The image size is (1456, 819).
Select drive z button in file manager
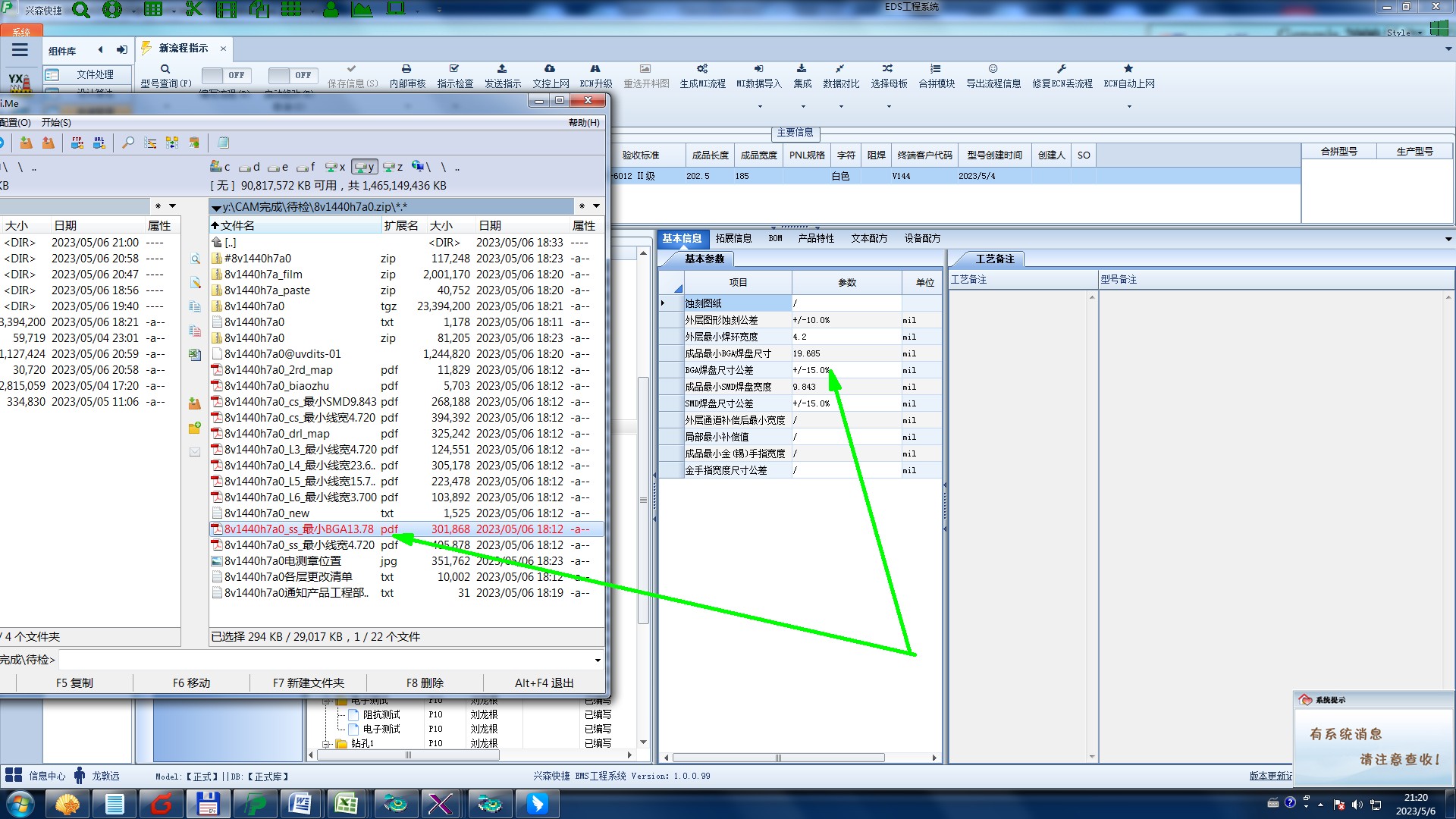tap(393, 167)
